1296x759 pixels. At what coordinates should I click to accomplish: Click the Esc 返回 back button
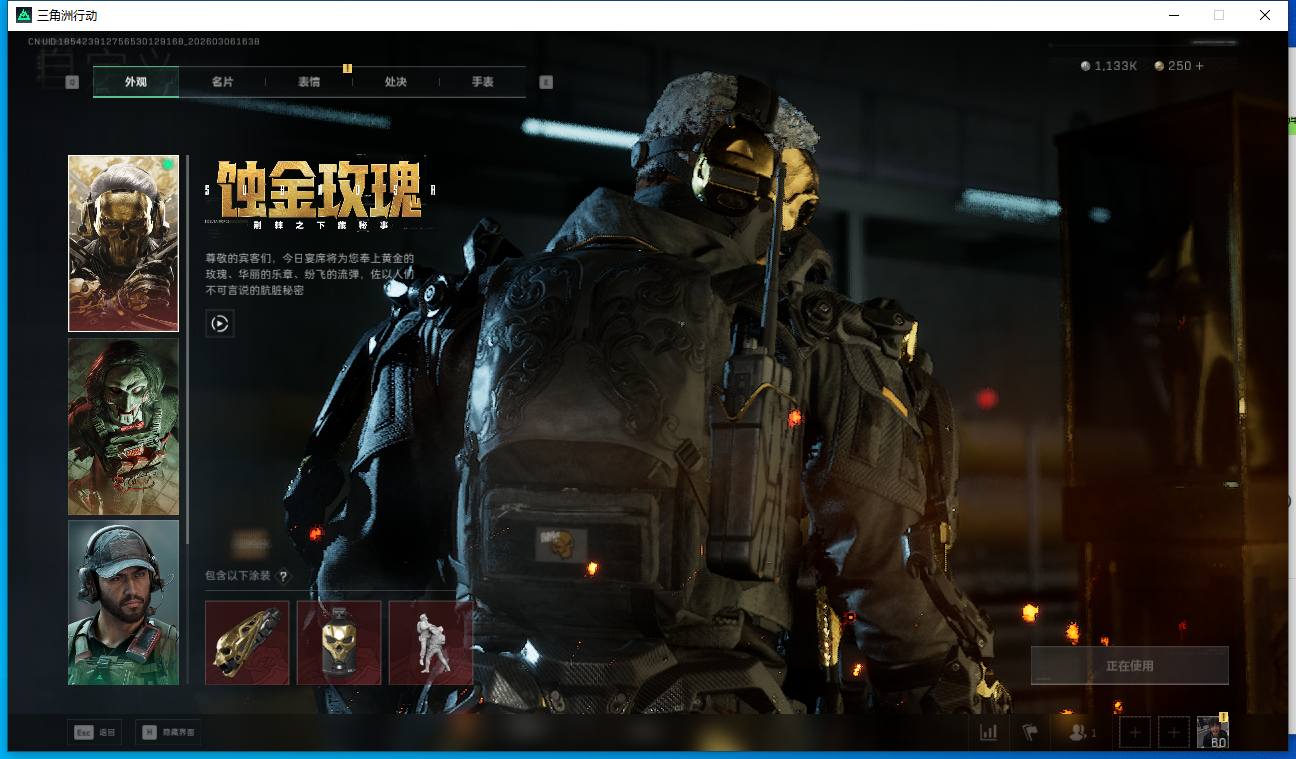tap(96, 732)
